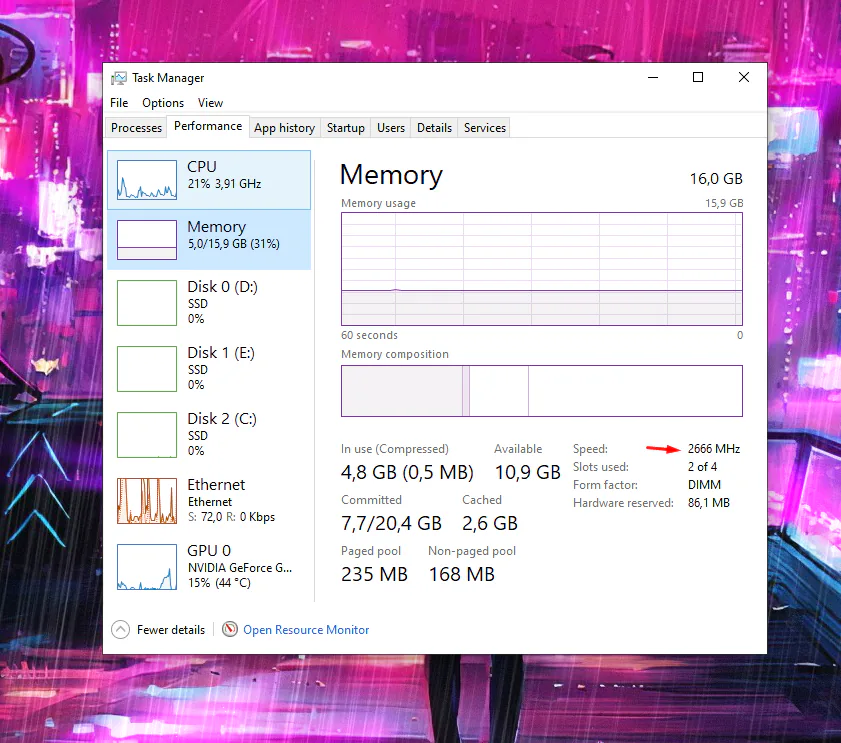Screen dimensions: 841x743
Task: Switch to the Details tab
Action: coord(434,128)
